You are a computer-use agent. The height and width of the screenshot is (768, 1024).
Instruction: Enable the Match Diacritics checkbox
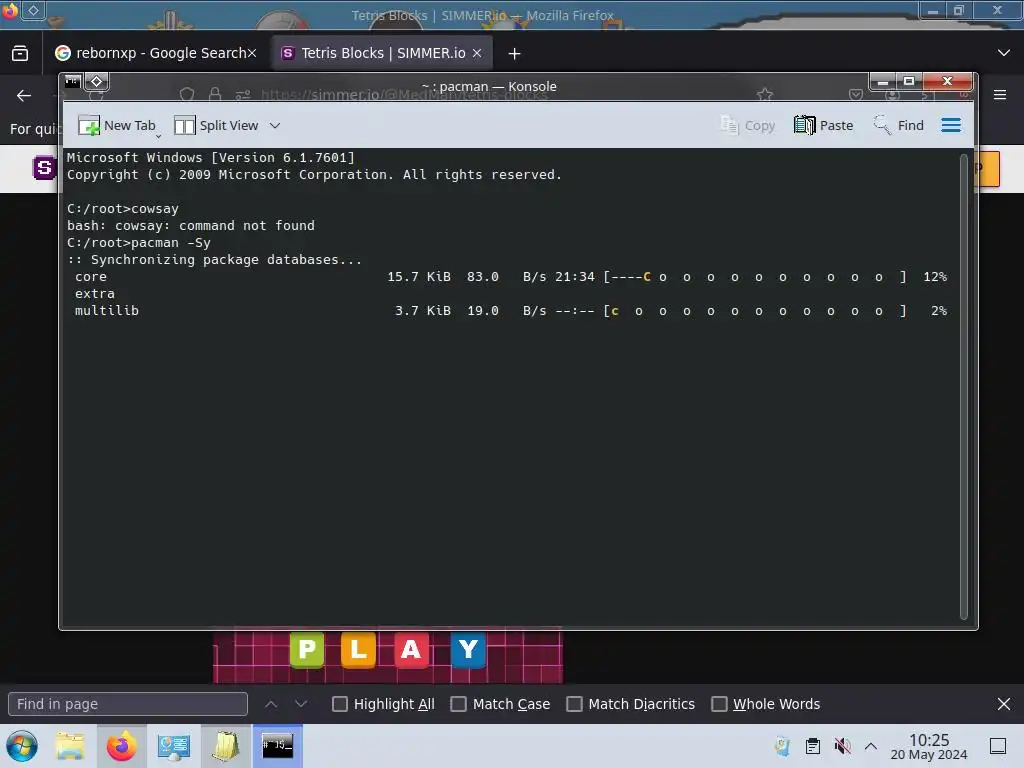574,704
